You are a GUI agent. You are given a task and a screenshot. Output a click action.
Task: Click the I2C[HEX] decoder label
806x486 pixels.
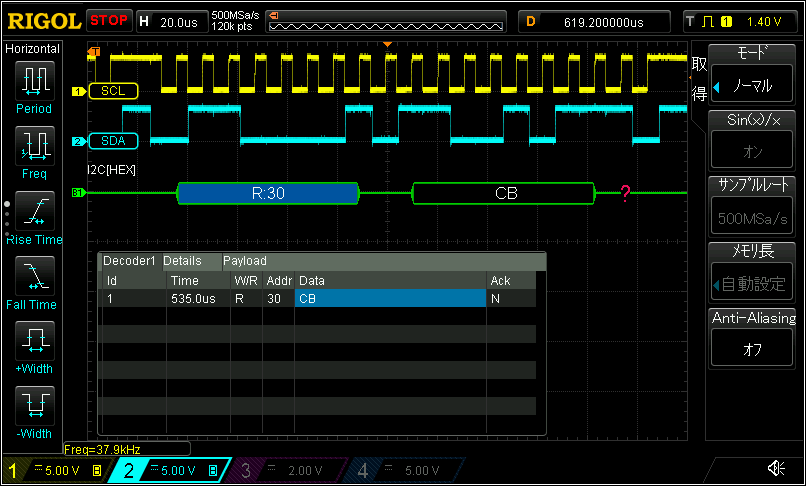pyautogui.click(x=112, y=170)
